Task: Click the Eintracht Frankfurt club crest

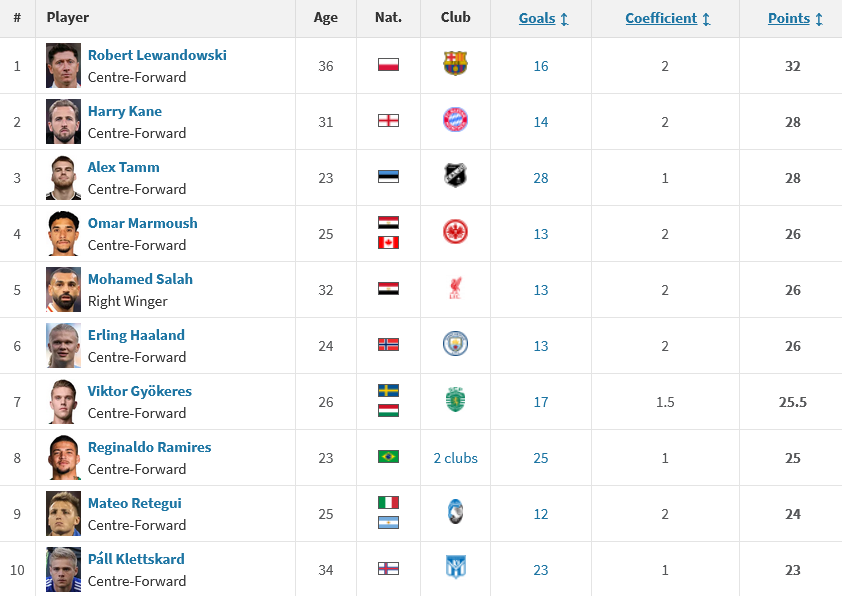Action: pos(455,233)
